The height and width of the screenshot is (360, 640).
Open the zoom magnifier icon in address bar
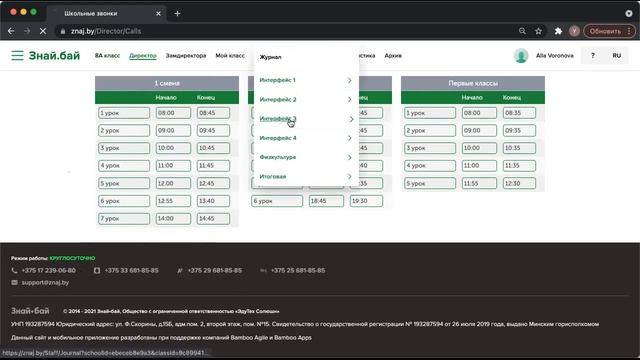click(x=522, y=31)
